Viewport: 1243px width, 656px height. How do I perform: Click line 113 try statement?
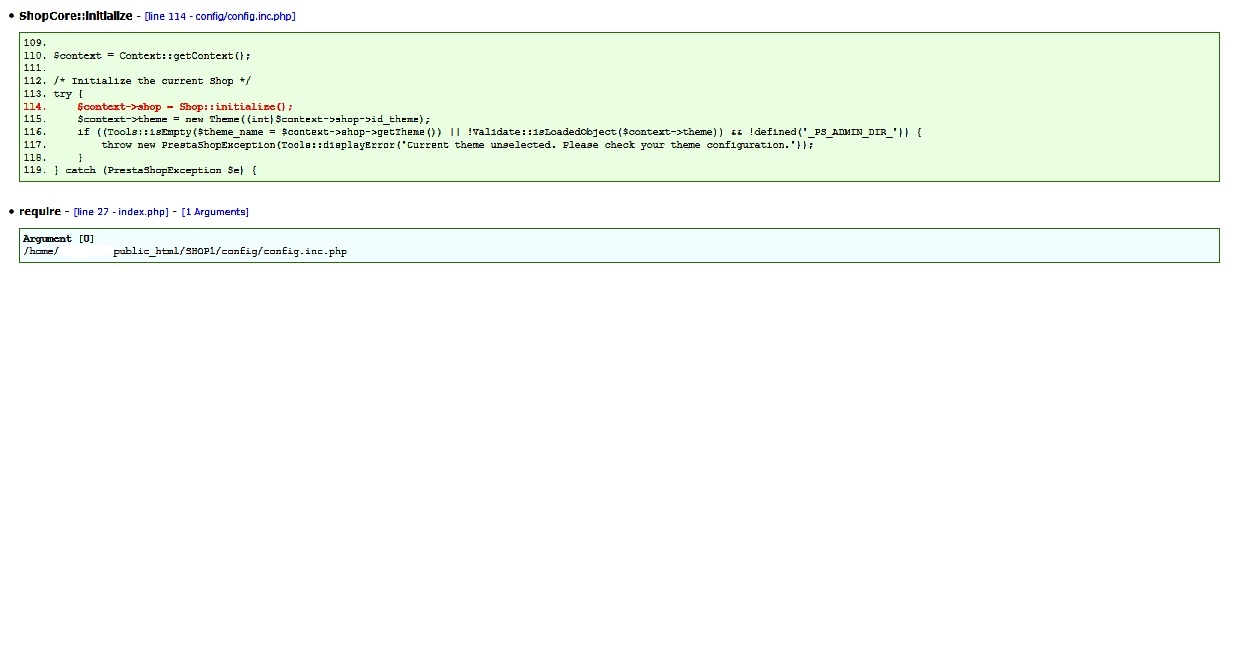click(68, 94)
